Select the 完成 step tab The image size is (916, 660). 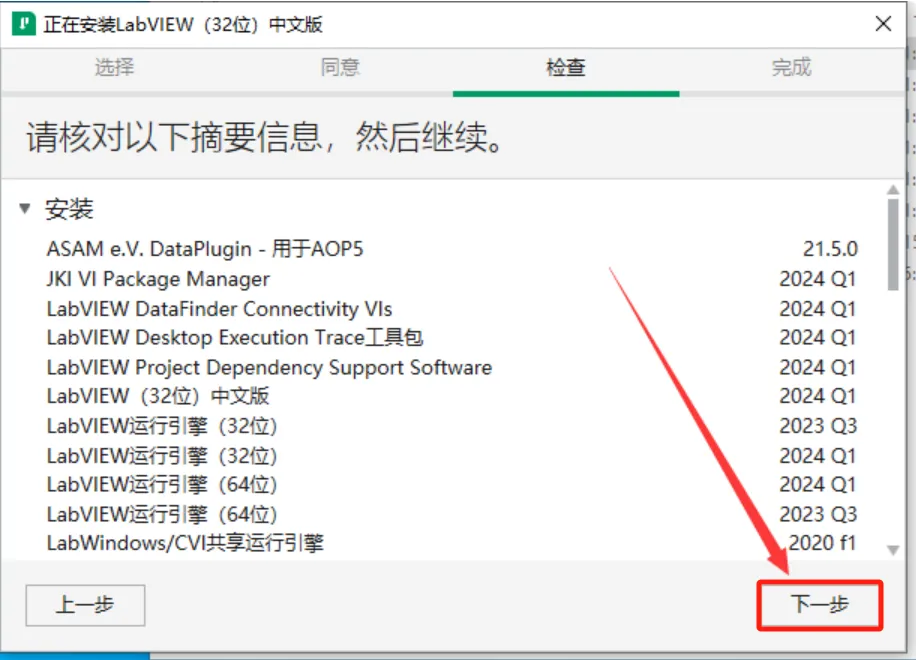coord(792,67)
